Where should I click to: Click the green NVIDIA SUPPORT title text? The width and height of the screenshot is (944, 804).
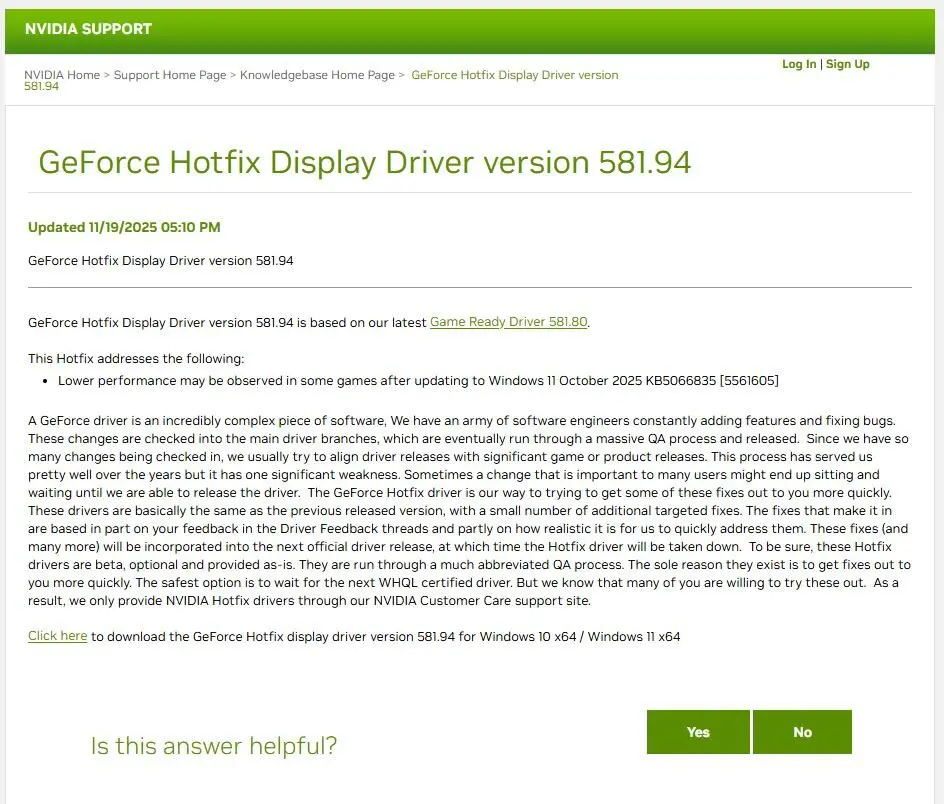click(87, 29)
